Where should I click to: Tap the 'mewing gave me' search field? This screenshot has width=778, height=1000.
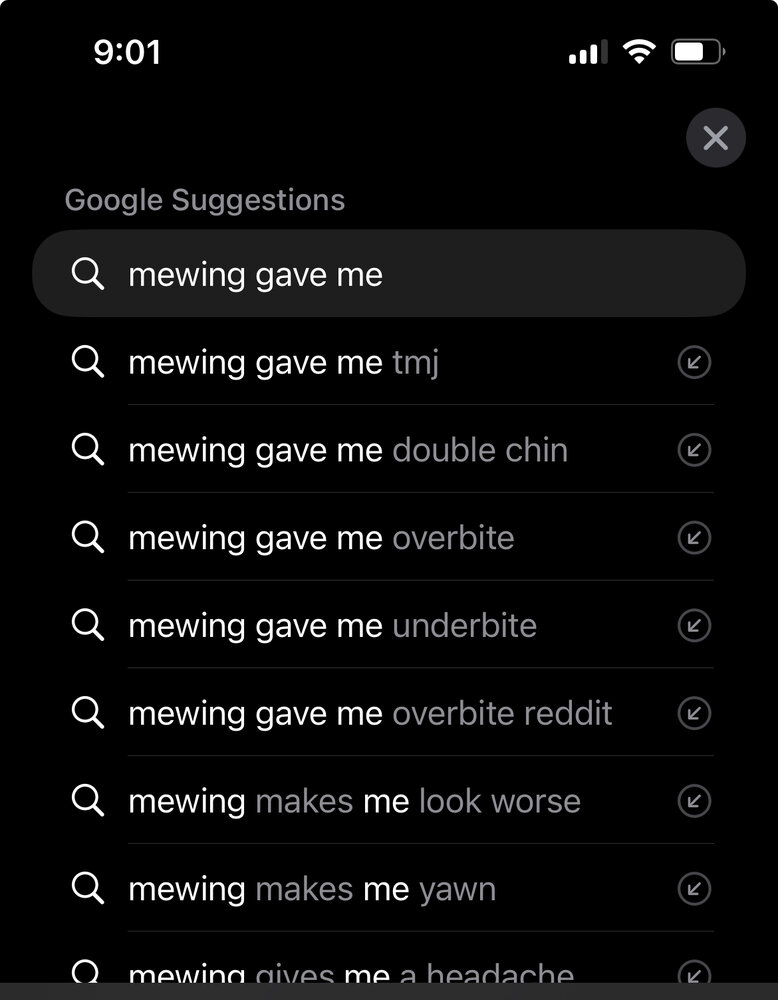coord(400,274)
